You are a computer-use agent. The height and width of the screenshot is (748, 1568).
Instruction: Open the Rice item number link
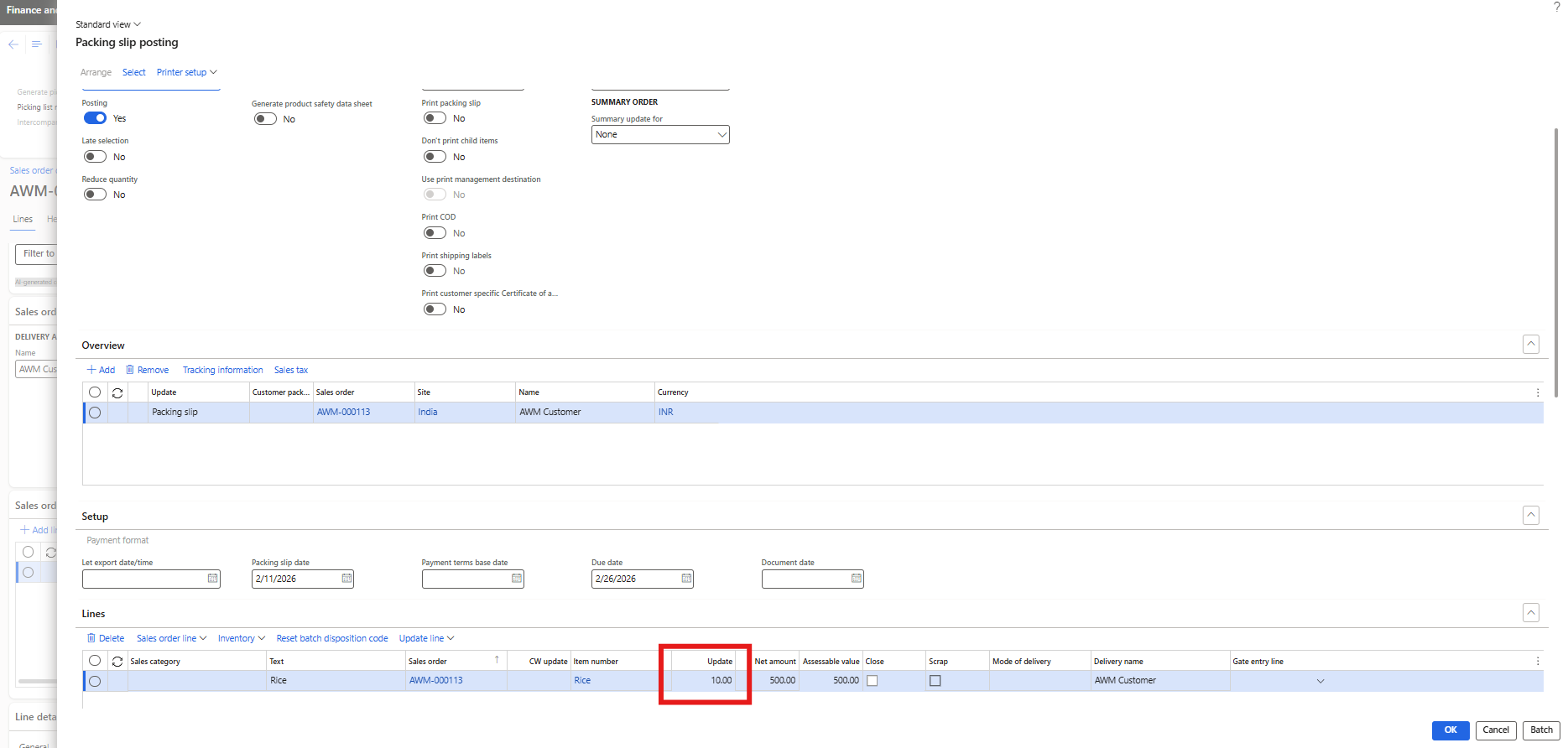[582, 681]
